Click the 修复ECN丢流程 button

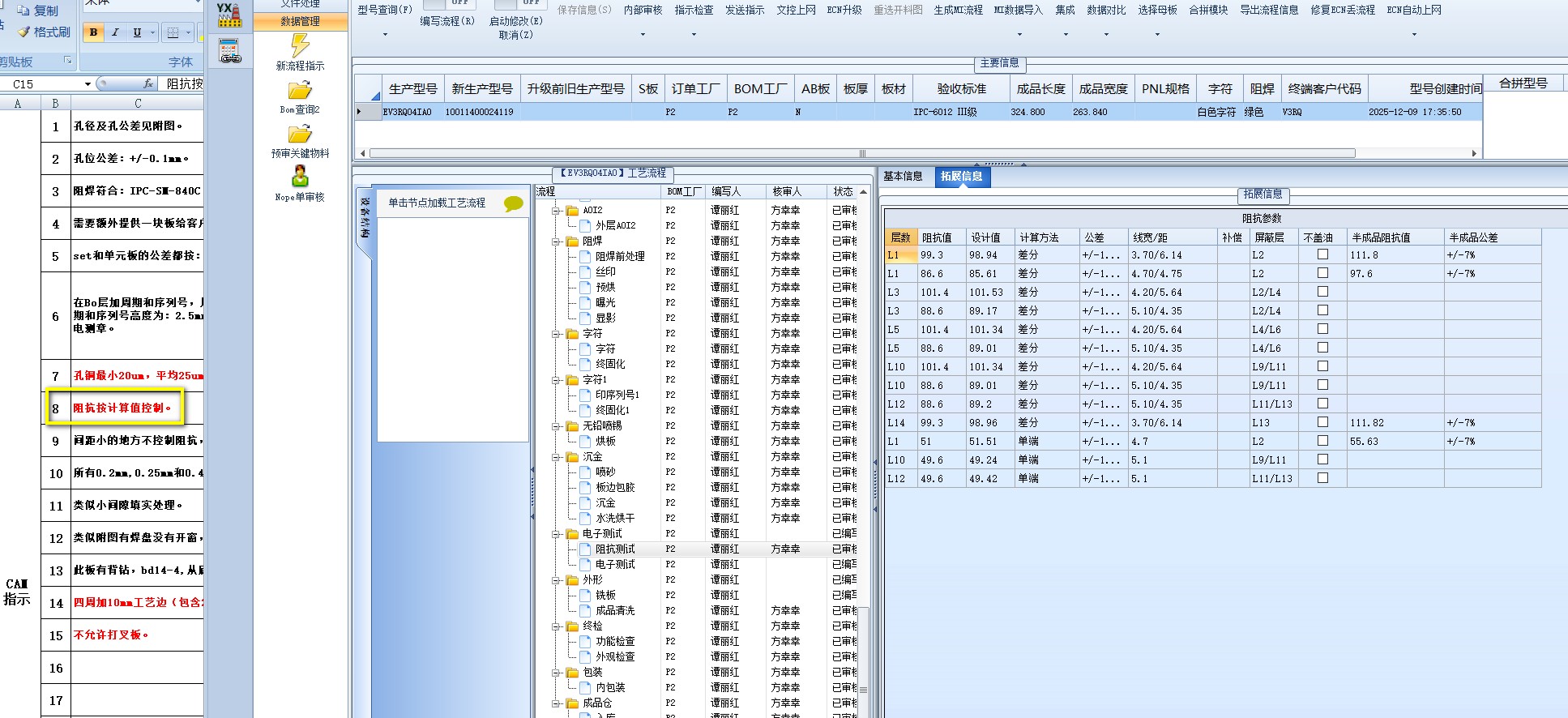(x=1343, y=11)
